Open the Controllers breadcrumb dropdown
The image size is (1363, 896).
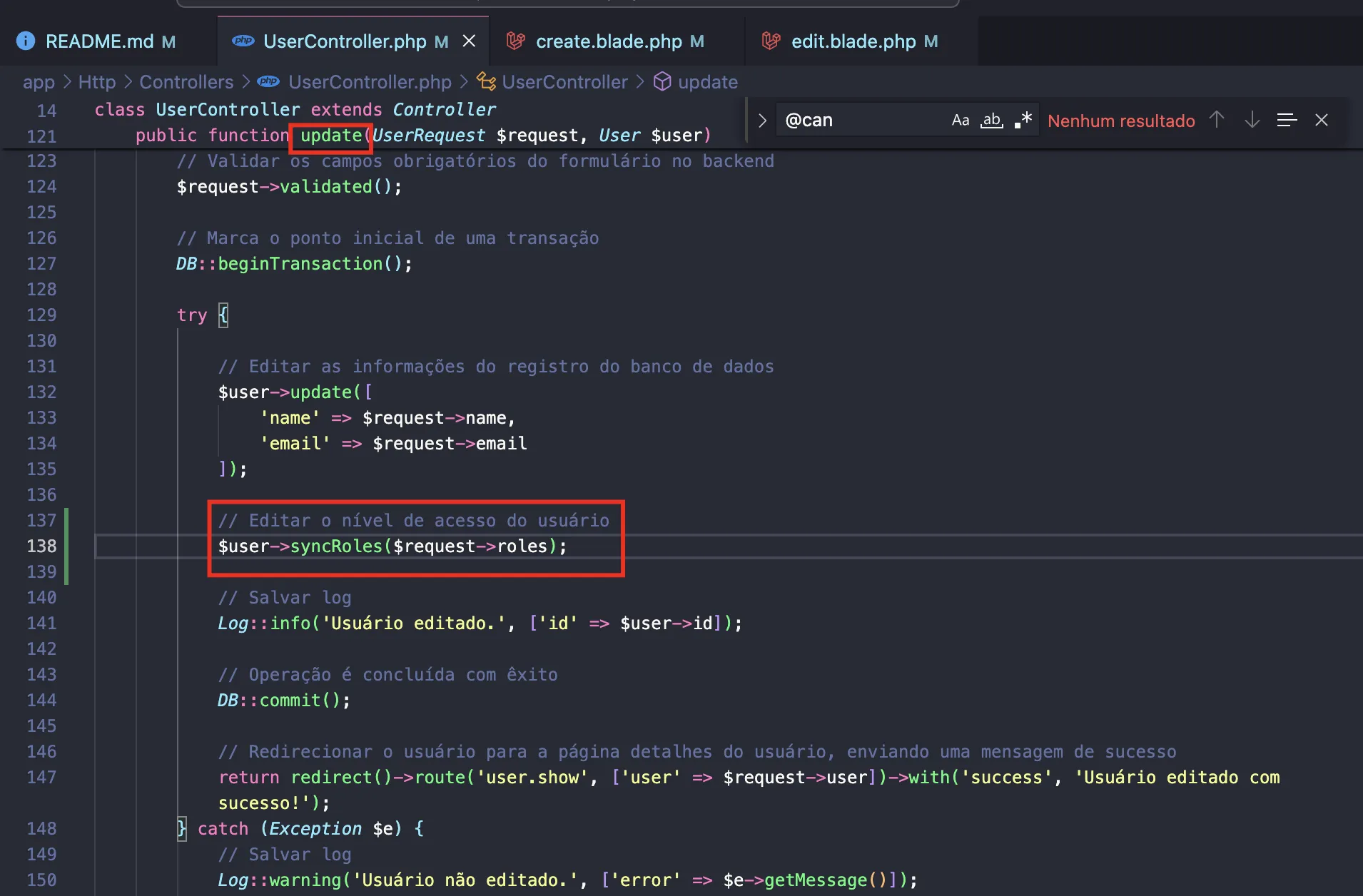tap(186, 82)
